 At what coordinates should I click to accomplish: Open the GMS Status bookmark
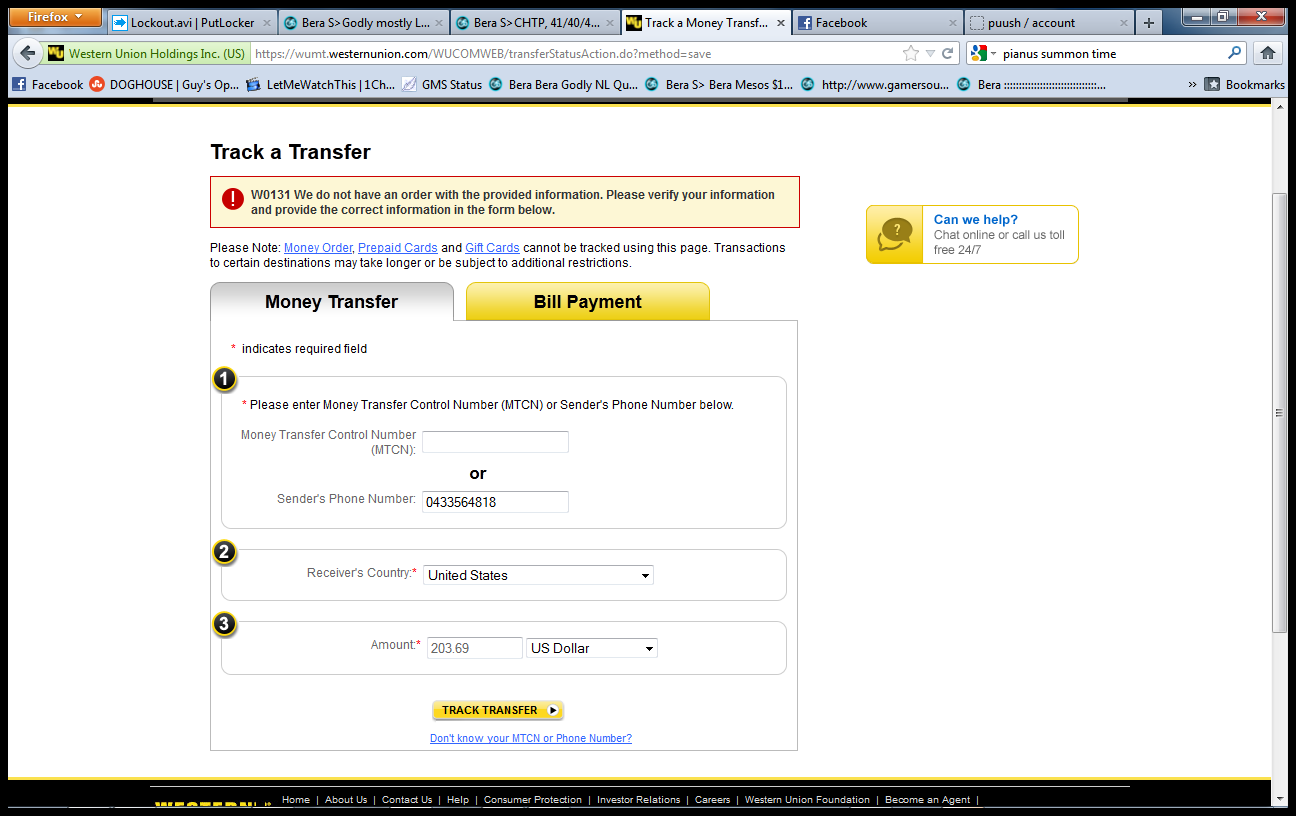(x=442, y=85)
